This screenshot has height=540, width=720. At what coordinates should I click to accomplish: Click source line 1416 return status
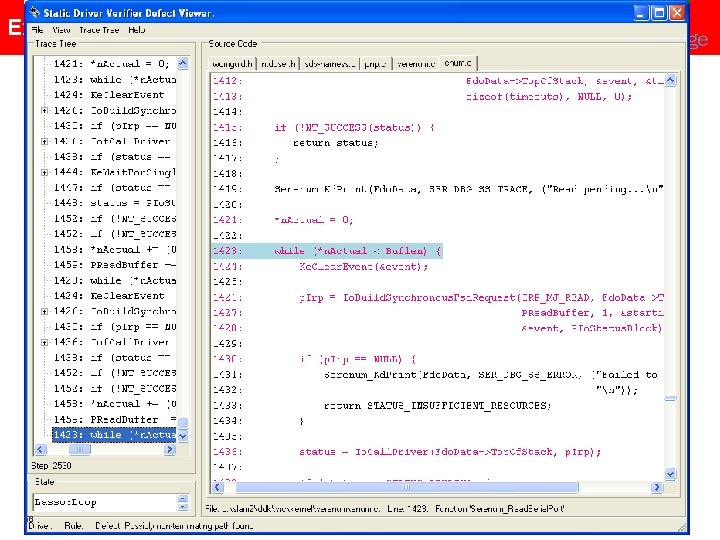click(x=335, y=143)
